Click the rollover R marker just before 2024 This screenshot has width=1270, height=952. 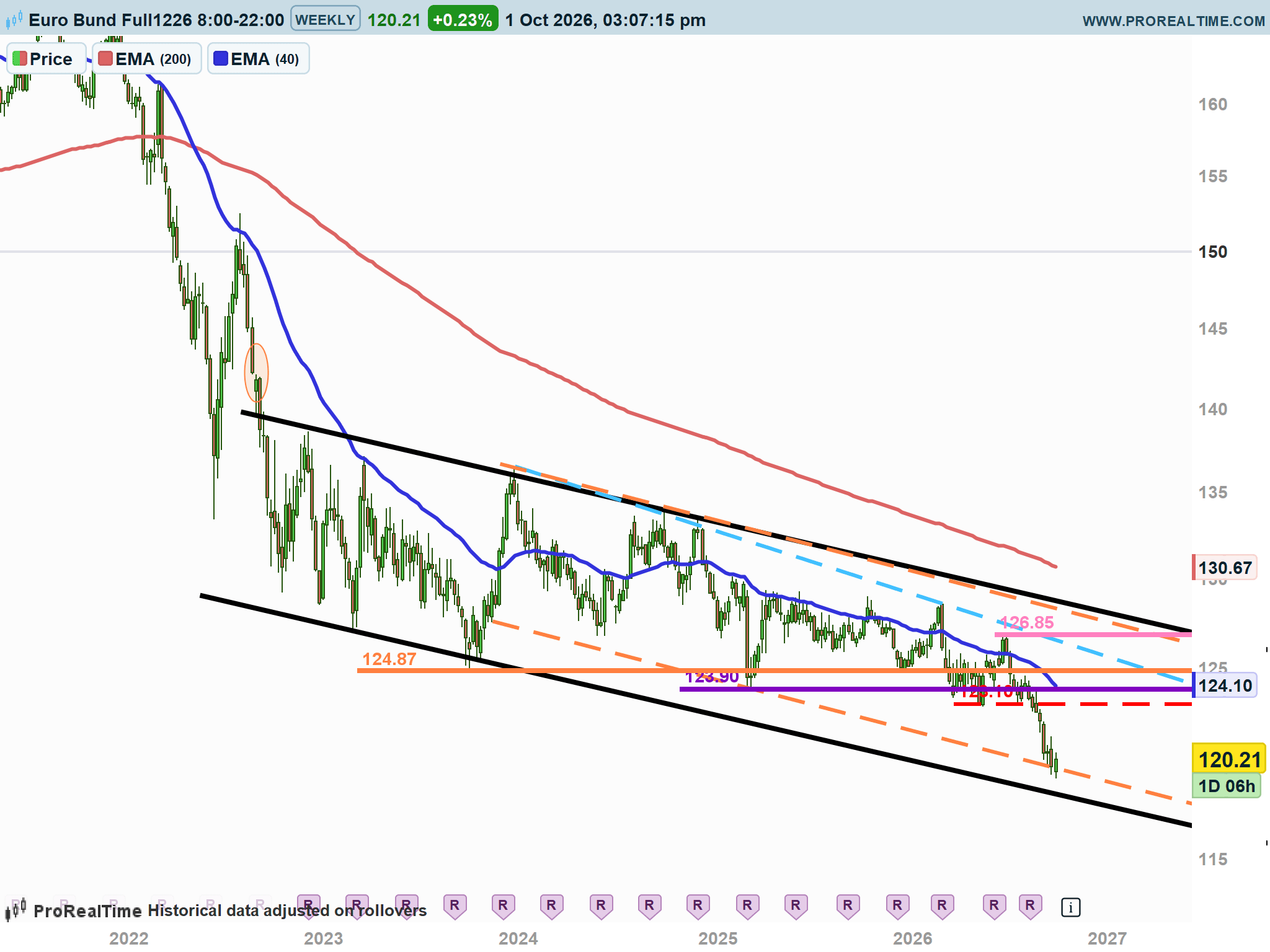click(503, 906)
